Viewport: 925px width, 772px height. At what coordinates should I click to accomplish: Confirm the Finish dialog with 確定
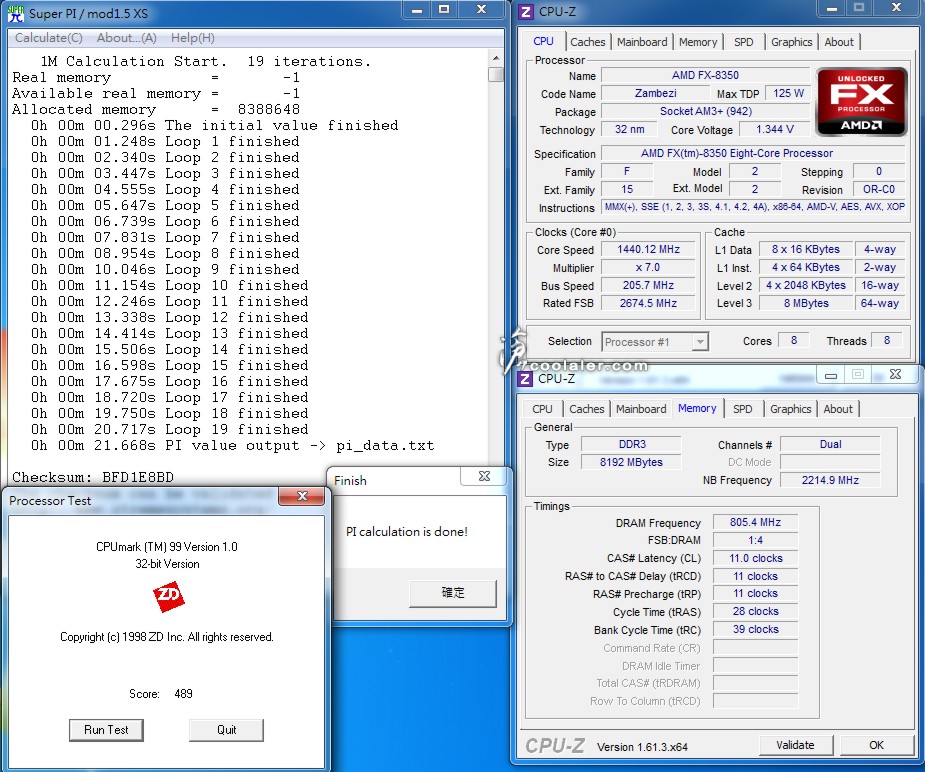pos(453,593)
